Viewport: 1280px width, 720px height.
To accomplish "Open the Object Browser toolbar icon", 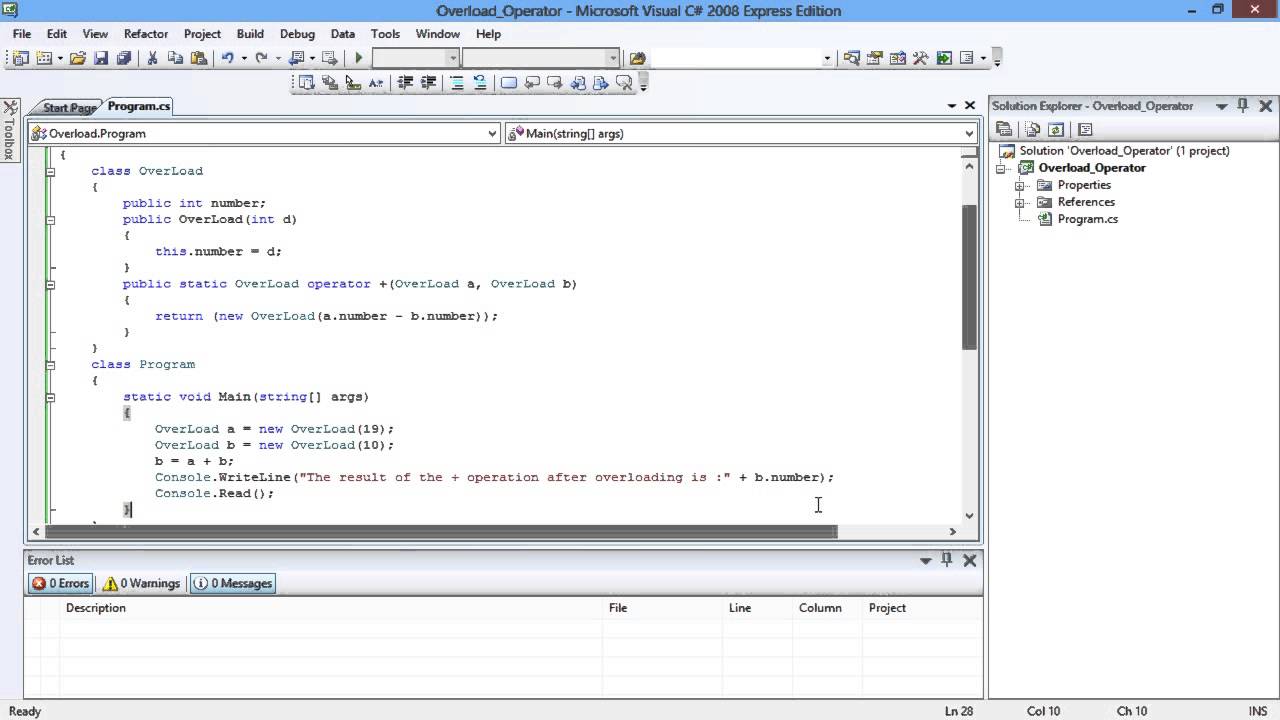I will tap(898, 58).
